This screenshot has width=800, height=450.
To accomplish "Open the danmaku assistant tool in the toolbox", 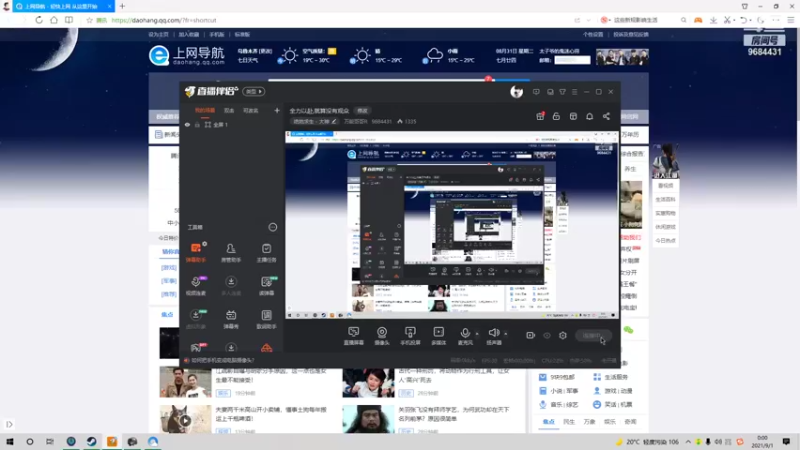I will [196, 253].
